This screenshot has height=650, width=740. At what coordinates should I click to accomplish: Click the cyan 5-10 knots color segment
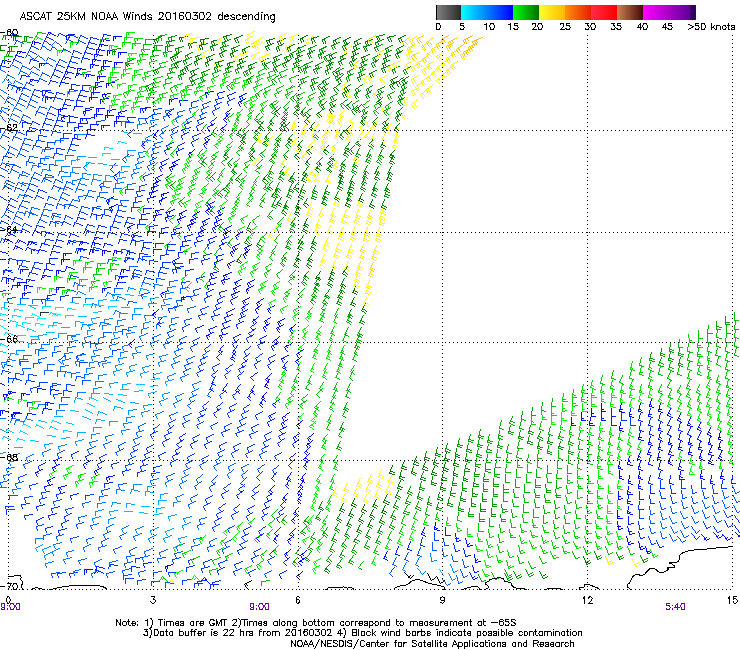click(x=474, y=12)
